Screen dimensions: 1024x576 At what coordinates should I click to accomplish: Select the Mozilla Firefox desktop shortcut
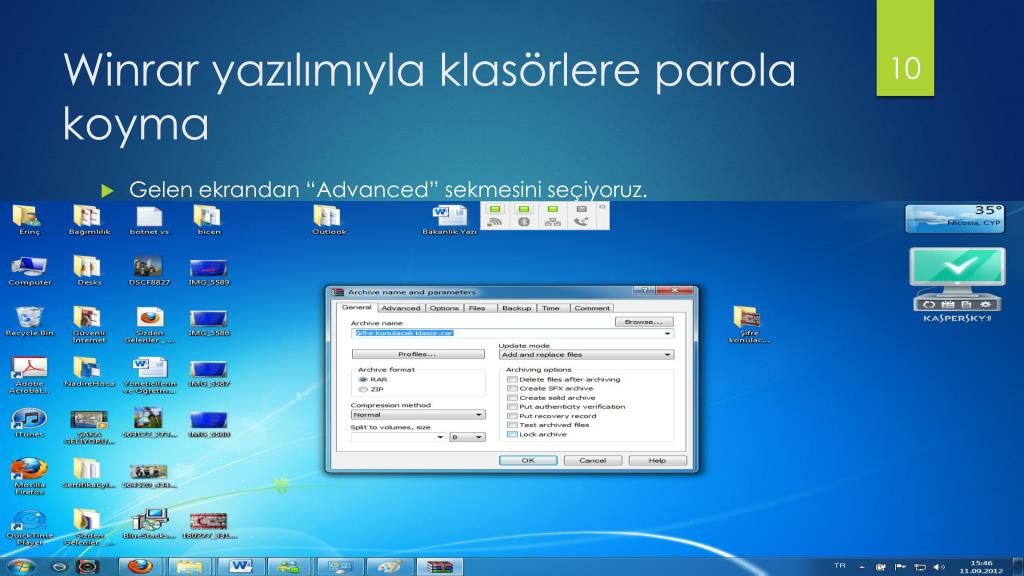point(29,476)
